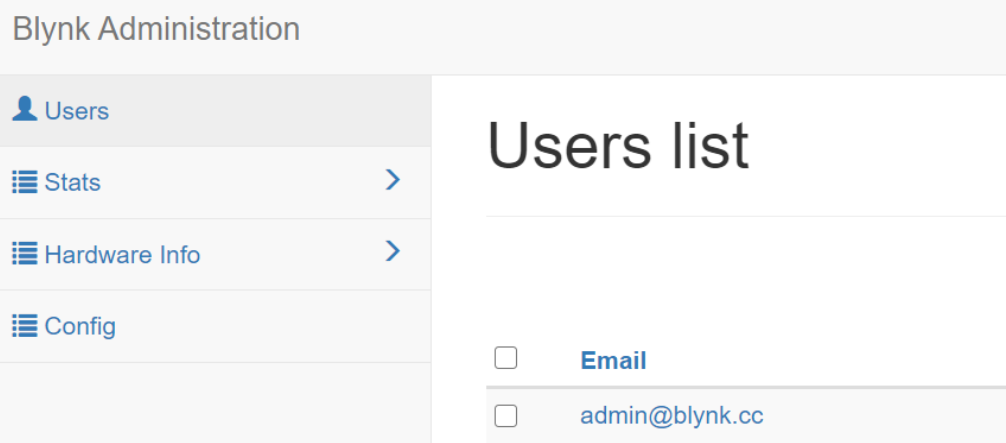
Task: Open the Config text label
Action: pyautogui.click(x=80, y=327)
